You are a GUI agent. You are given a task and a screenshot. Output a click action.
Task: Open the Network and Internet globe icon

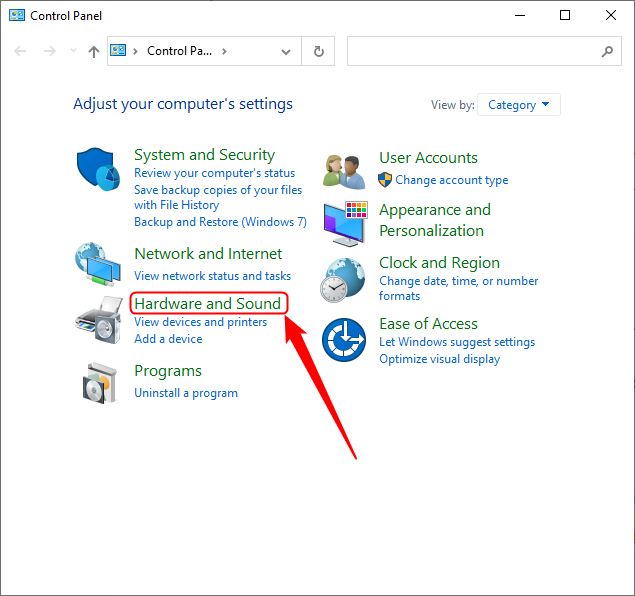tap(98, 264)
